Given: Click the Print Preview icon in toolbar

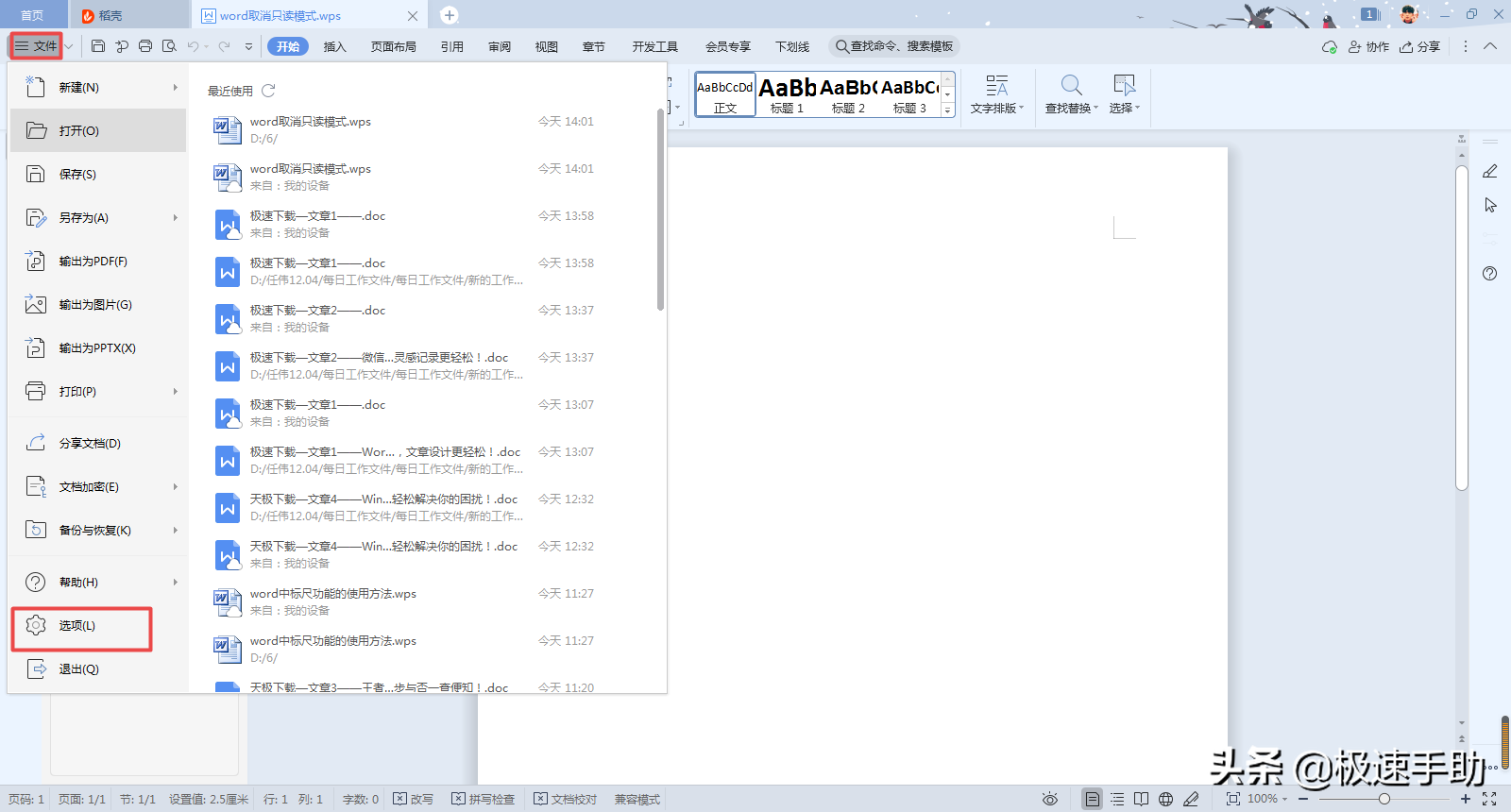Looking at the screenshot, I should pos(169,46).
